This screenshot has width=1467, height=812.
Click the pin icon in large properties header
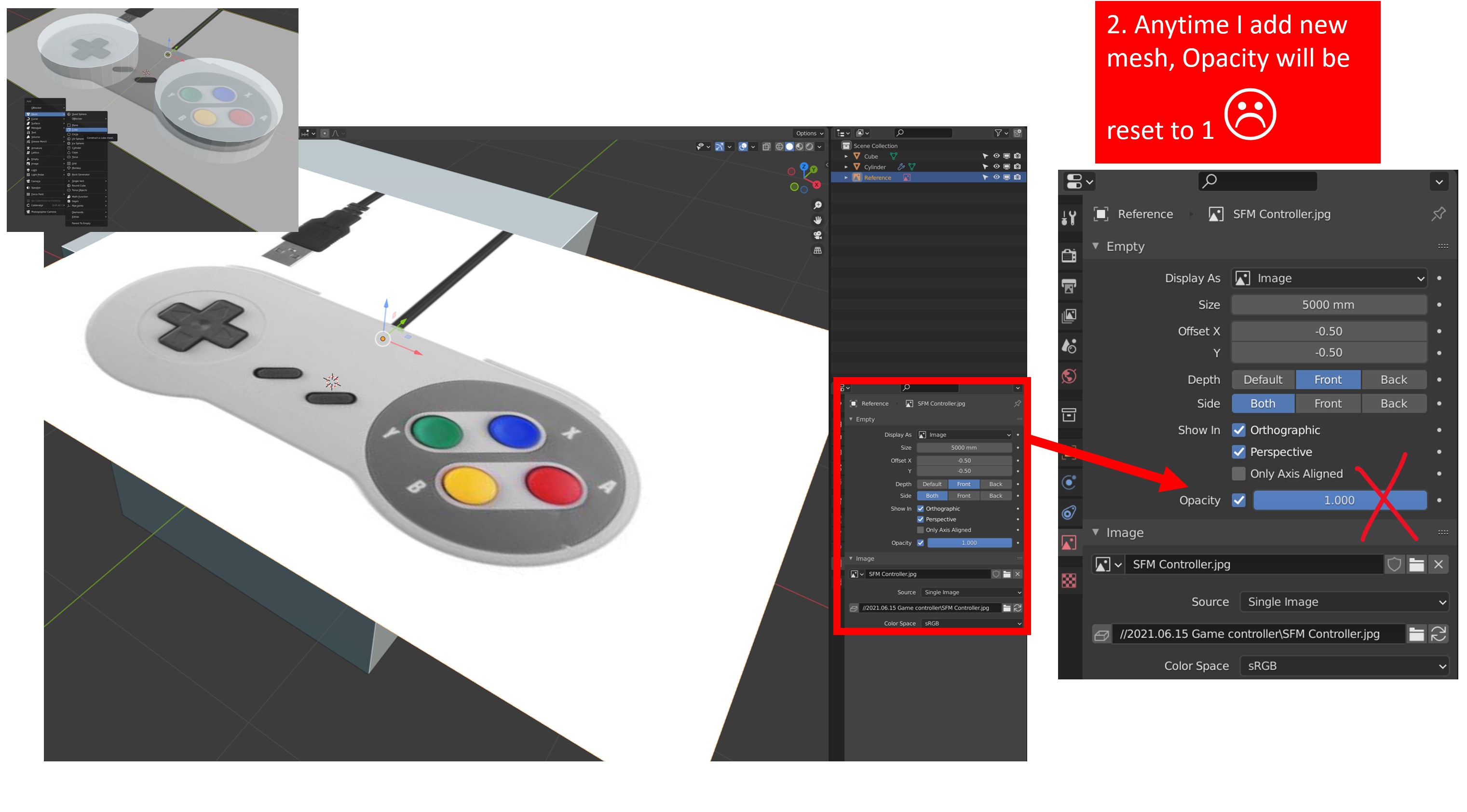coord(1438,214)
